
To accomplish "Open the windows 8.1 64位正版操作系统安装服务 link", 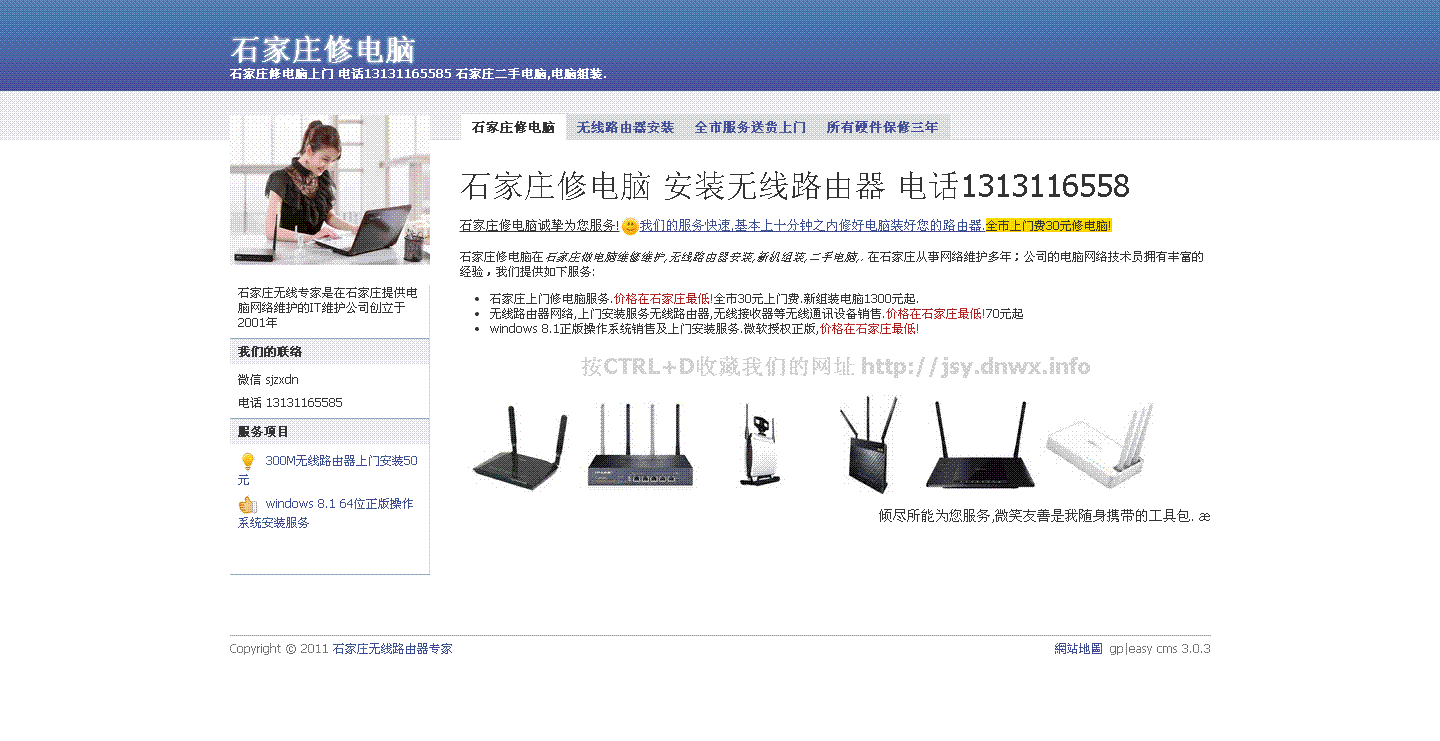I will point(325,513).
